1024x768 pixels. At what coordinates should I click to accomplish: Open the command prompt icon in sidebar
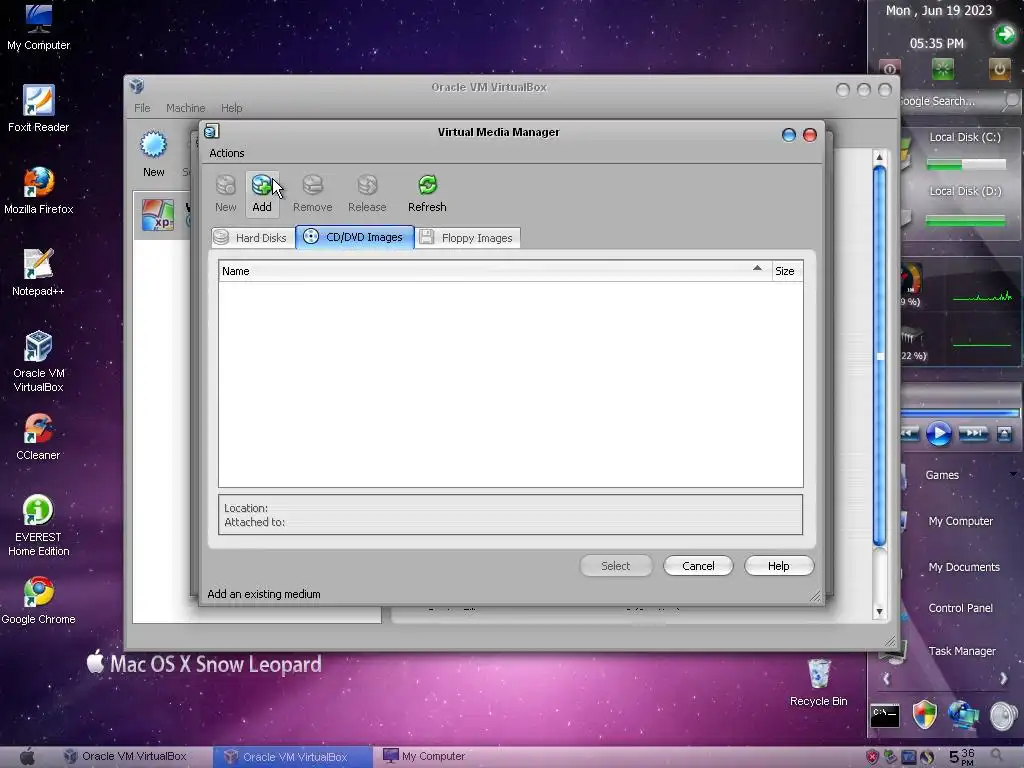coord(885,716)
